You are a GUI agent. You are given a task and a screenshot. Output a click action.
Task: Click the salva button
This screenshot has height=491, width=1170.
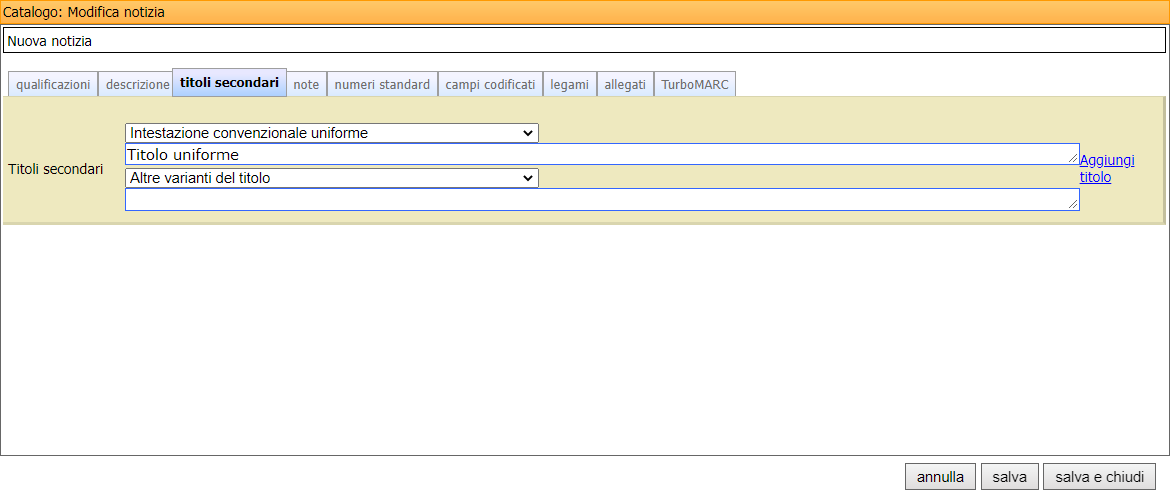[x=1009, y=477]
